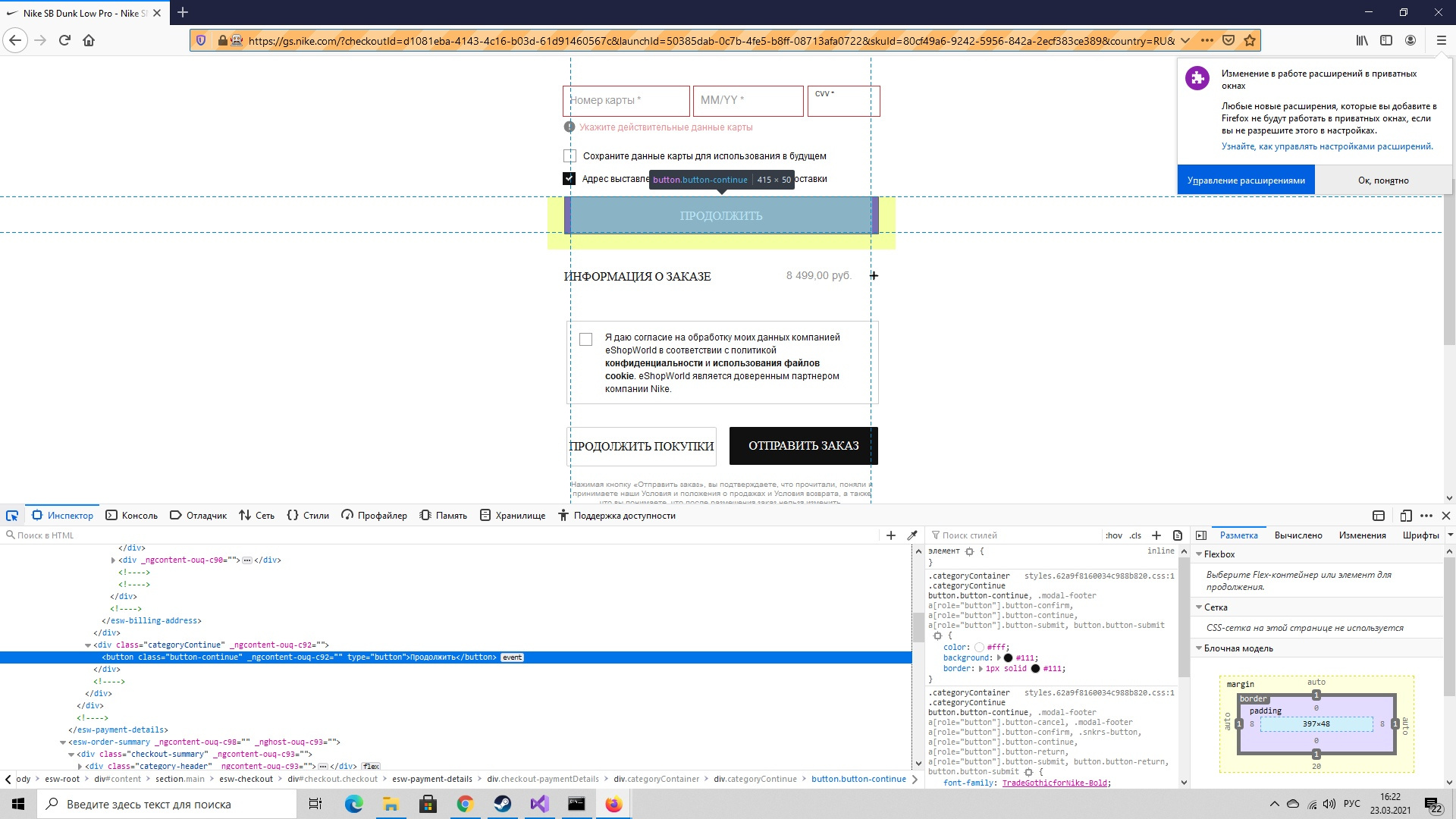The height and width of the screenshot is (819, 1456).
Task: Open the extension settings learn-more link
Action: [1327, 146]
